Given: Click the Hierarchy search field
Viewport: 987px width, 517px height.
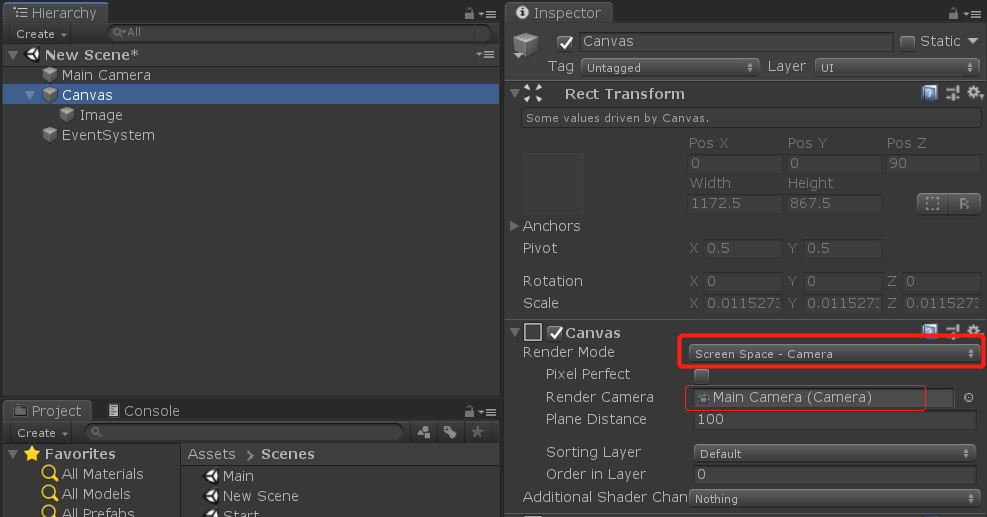Looking at the screenshot, I should (299, 32).
